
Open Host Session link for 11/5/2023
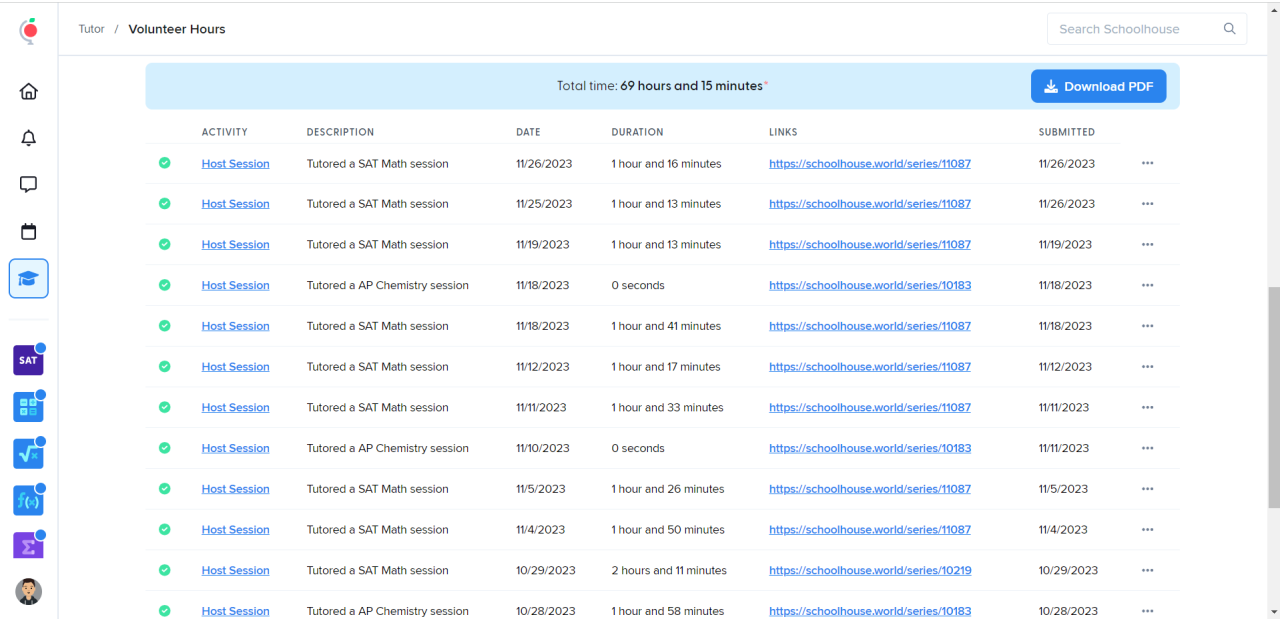coord(235,489)
